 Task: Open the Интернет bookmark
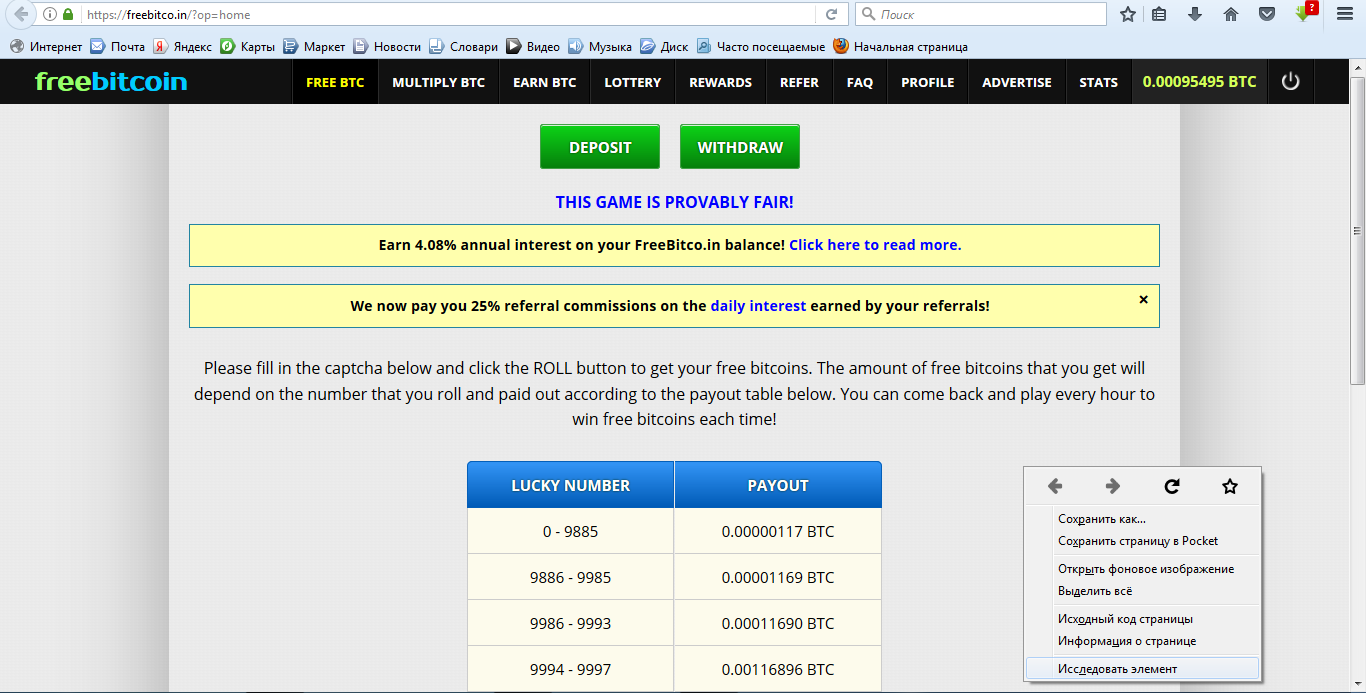point(46,46)
